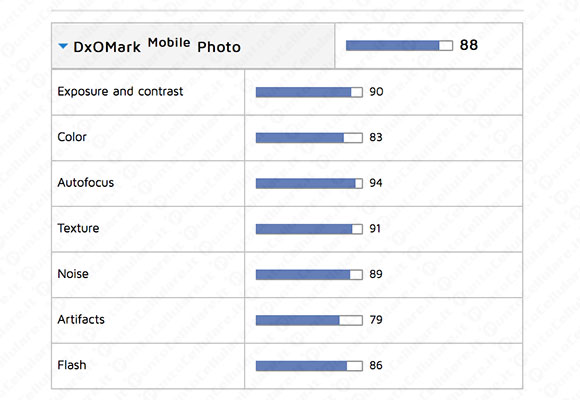Viewport: 580px width, 400px height.
Task: Click the Artifacts score value 79
Action: pos(376,320)
